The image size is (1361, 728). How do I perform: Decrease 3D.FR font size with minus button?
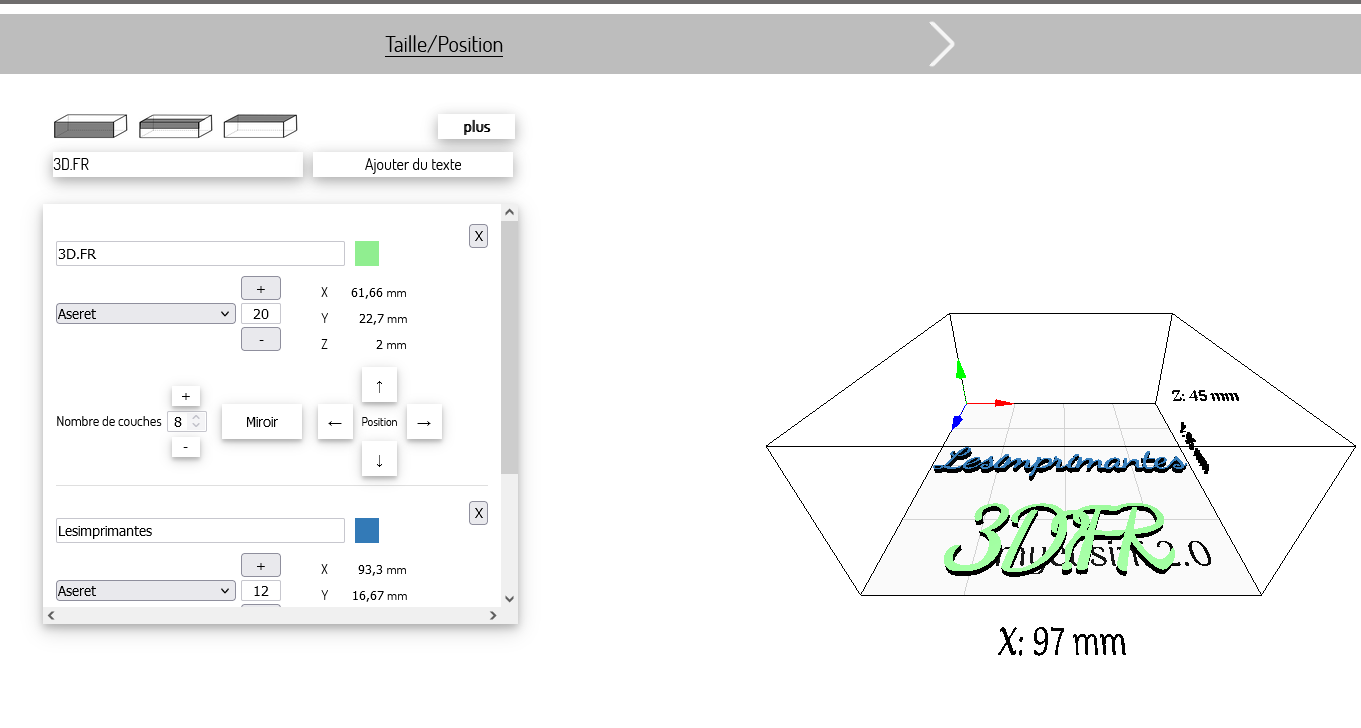(x=261, y=339)
